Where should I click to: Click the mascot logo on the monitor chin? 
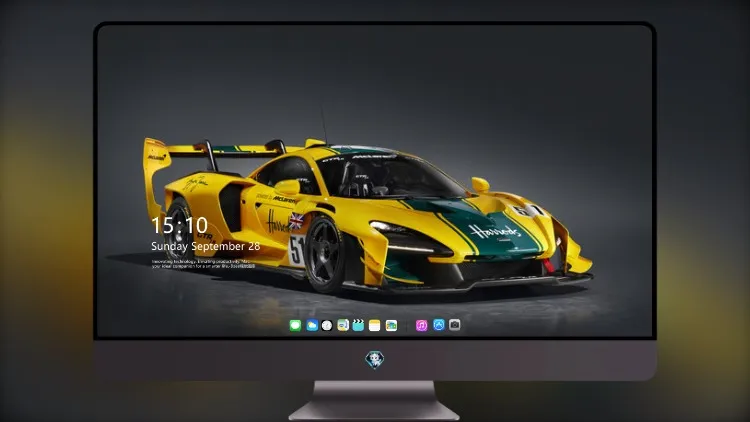tap(375, 360)
